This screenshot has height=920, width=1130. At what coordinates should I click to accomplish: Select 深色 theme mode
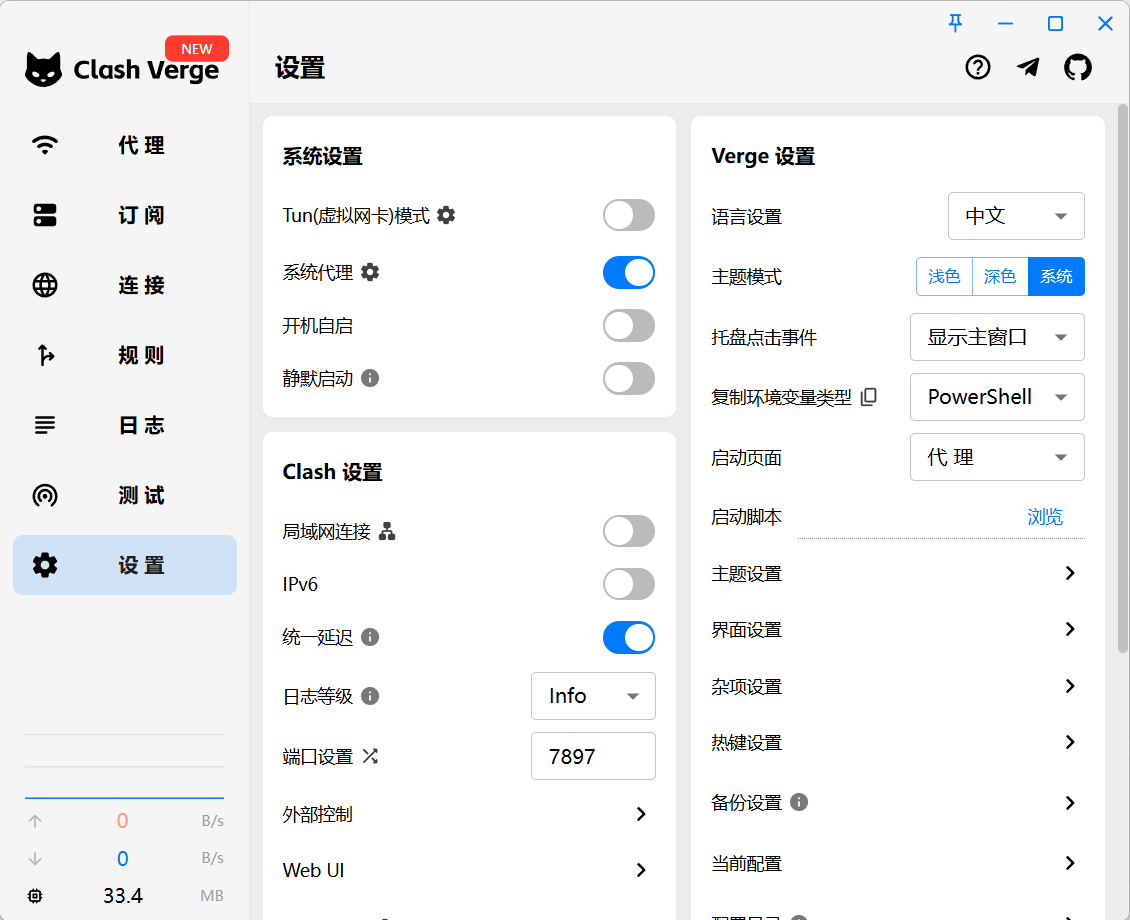point(1000,276)
